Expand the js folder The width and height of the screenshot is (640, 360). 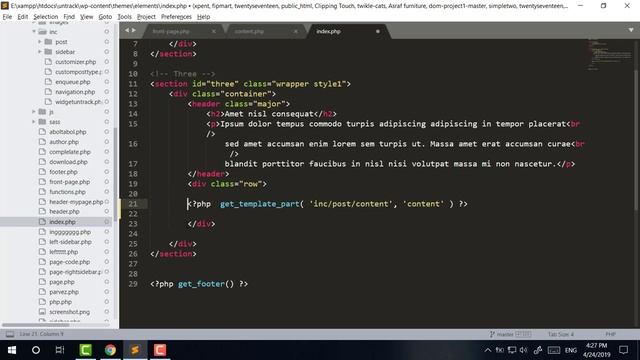click(34, 111)
